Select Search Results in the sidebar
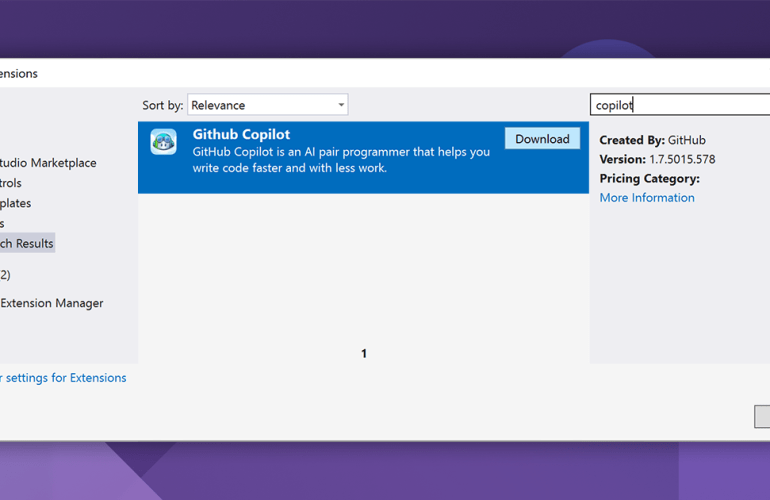 pos(27,243)
